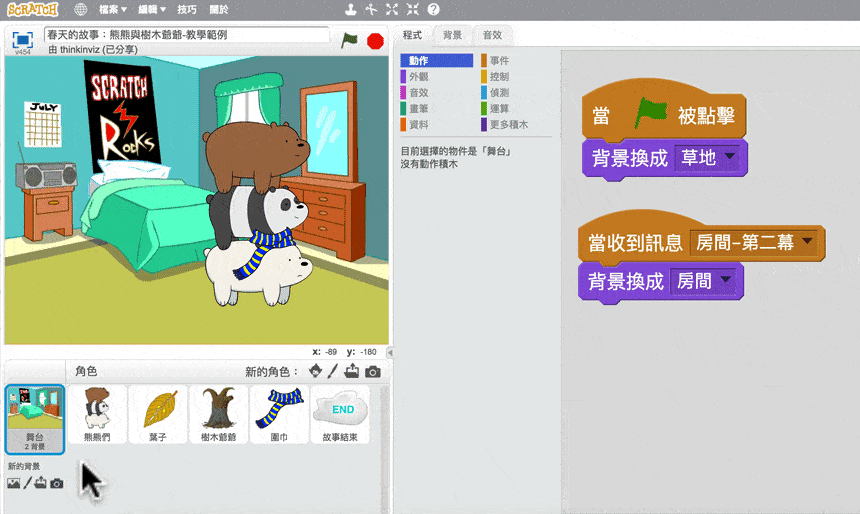The height and width of the screenshot is (514, 860).
Task: Collapse the stage pane with arrow
Action: [390, 352]
